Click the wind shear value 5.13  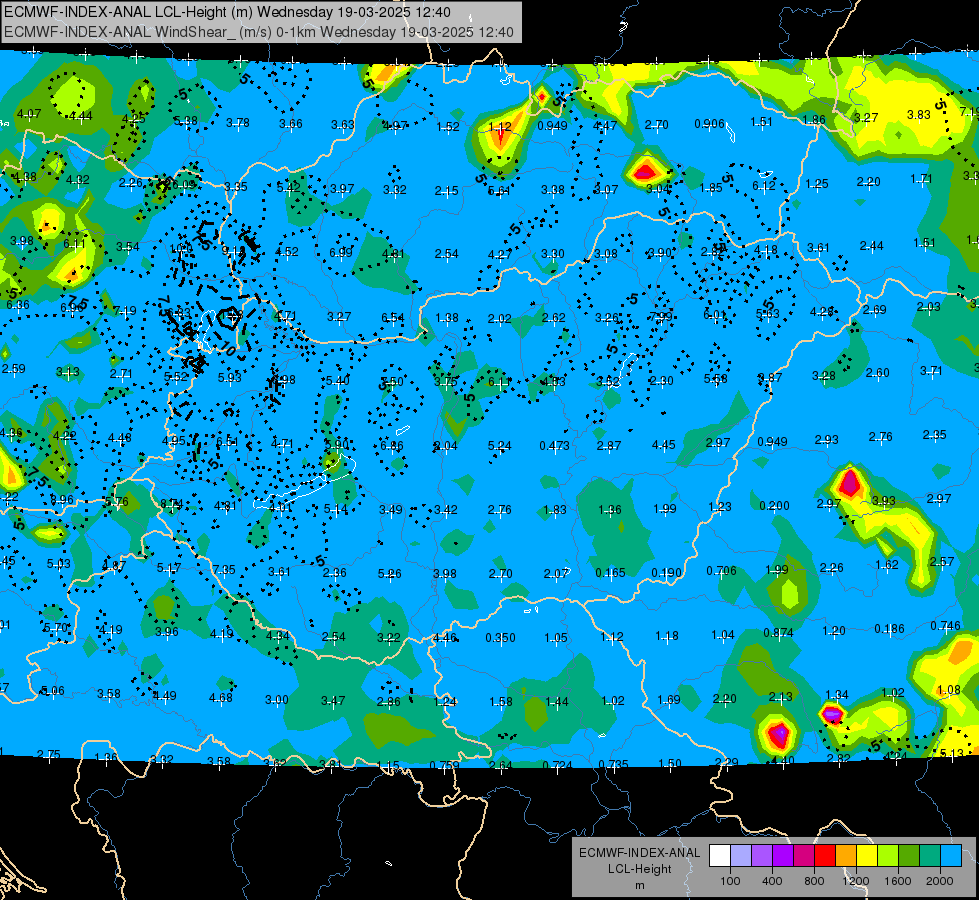tap(952, 753)
